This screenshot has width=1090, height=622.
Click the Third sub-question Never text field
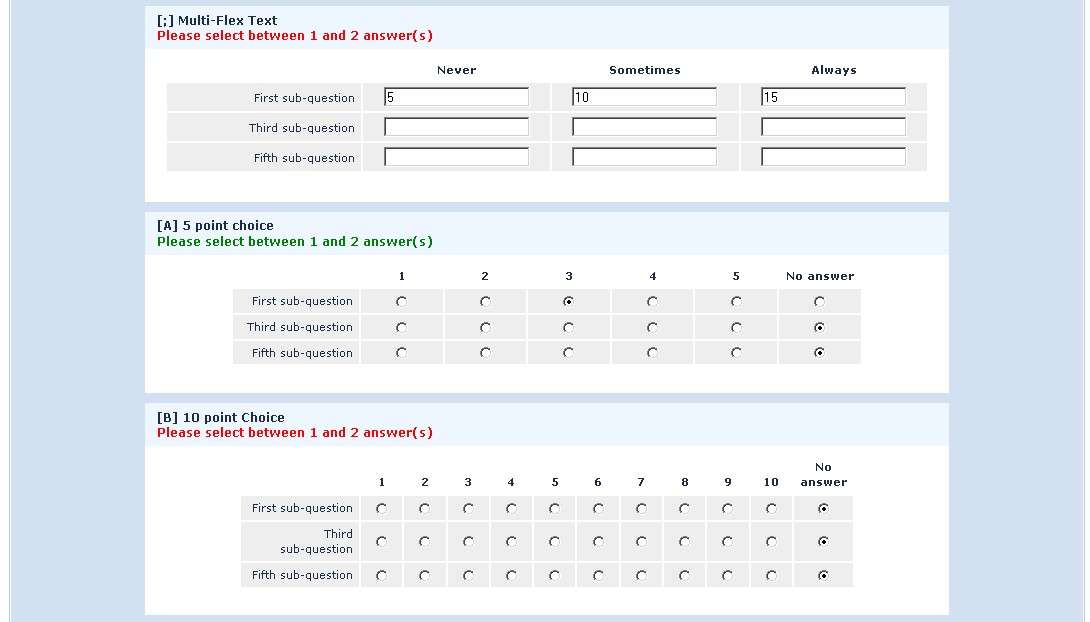(x=456, y=127)
